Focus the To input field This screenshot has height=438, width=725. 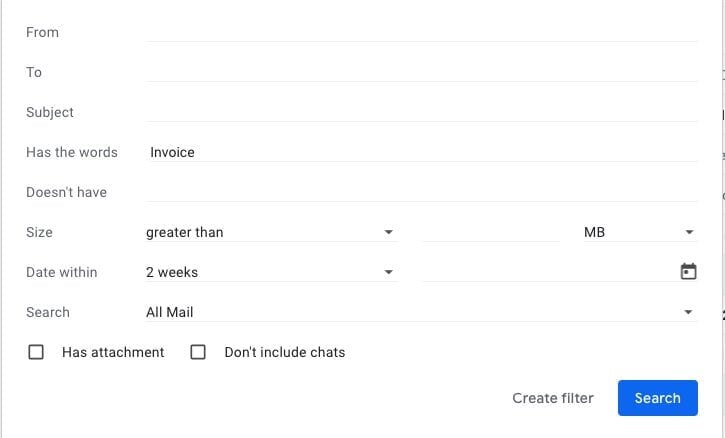[421, 72]
